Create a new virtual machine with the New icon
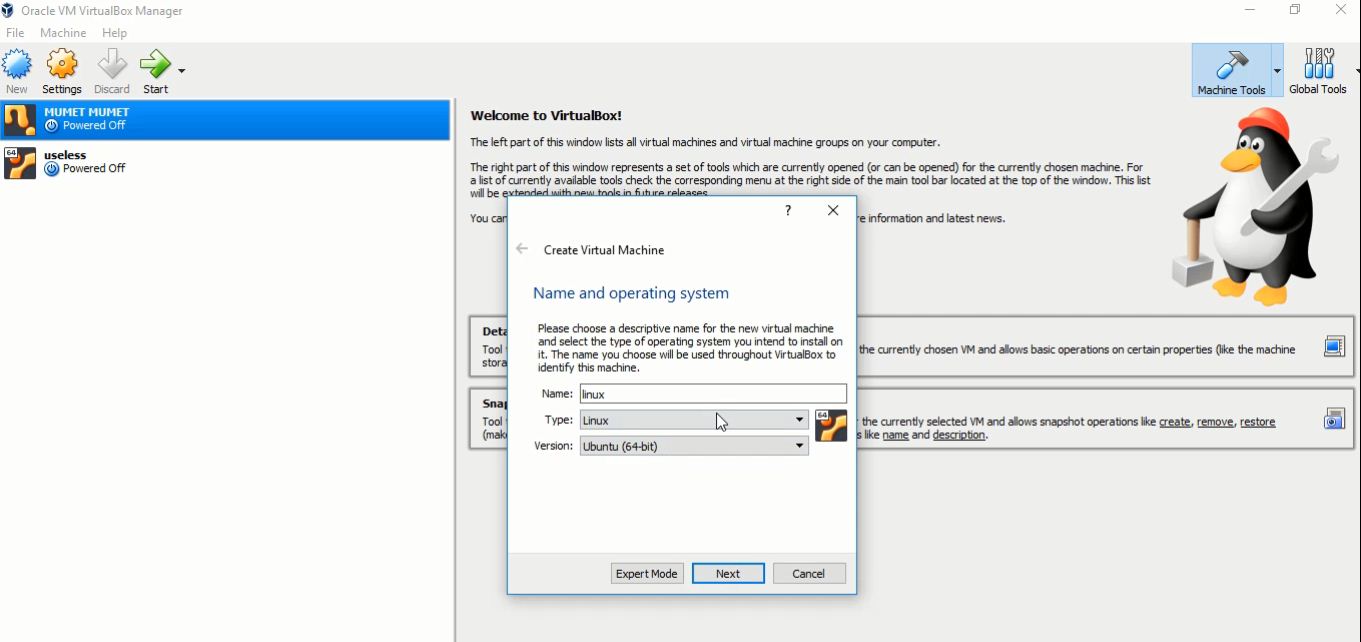This screenshot has width=1361, height=642. click(17, 65)
